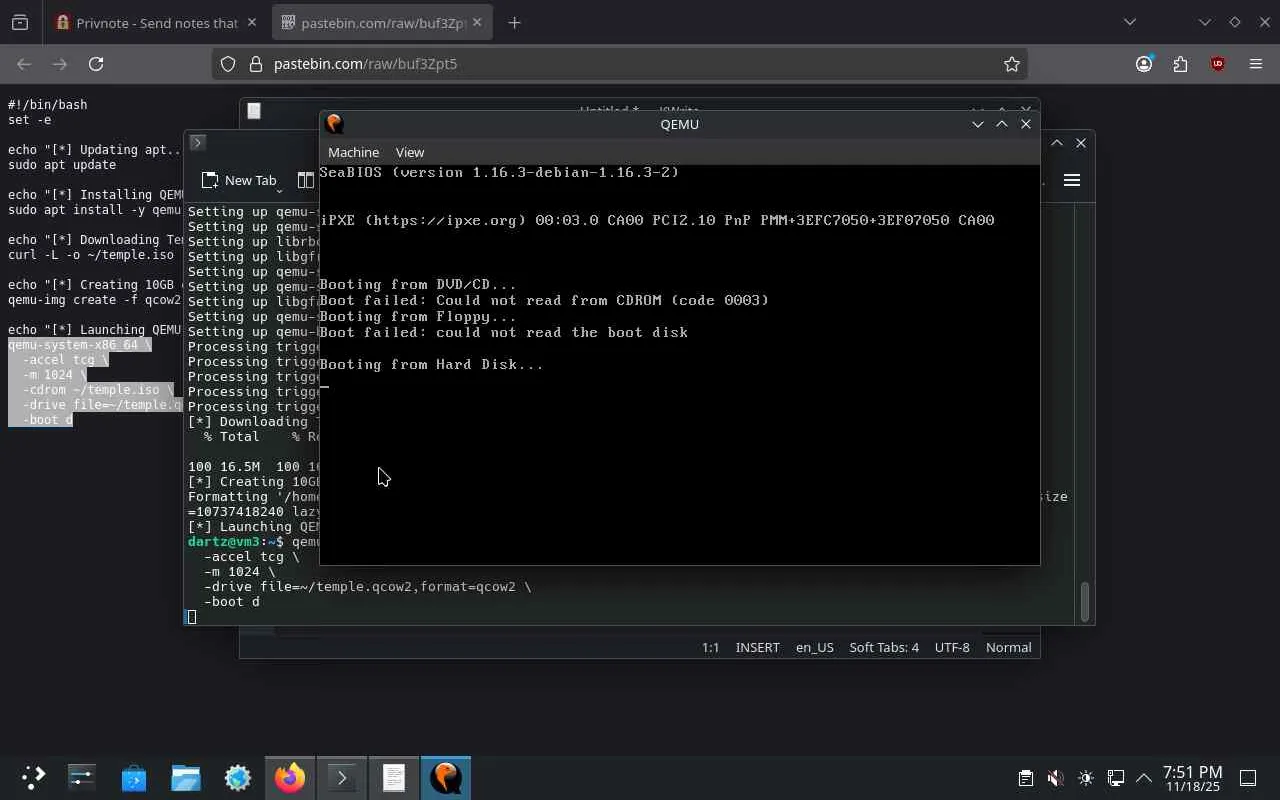Switch to the Privnote browser tab
The width and height of the screenshot is (1280, 800).
(x=157, y=22)
